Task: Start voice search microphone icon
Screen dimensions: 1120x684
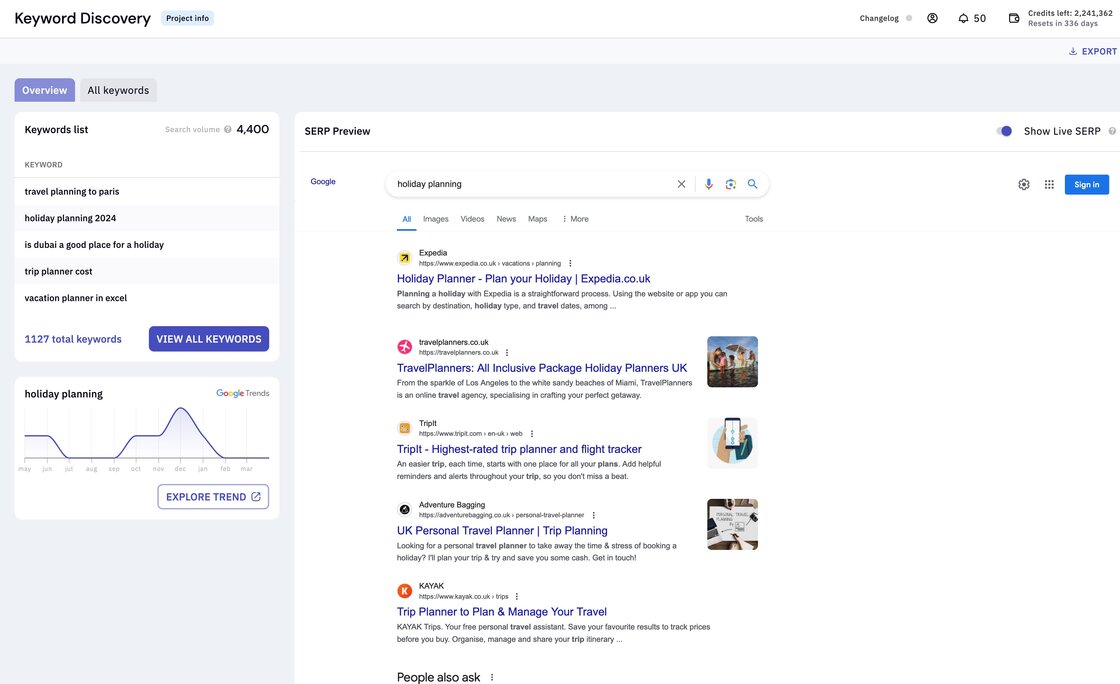Action: 709,184
